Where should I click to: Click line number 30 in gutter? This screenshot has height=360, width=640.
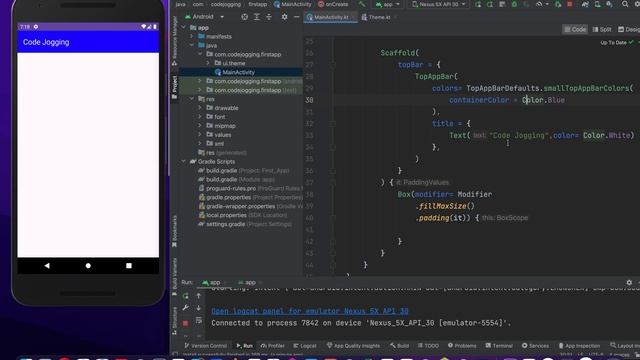[309, 100]
